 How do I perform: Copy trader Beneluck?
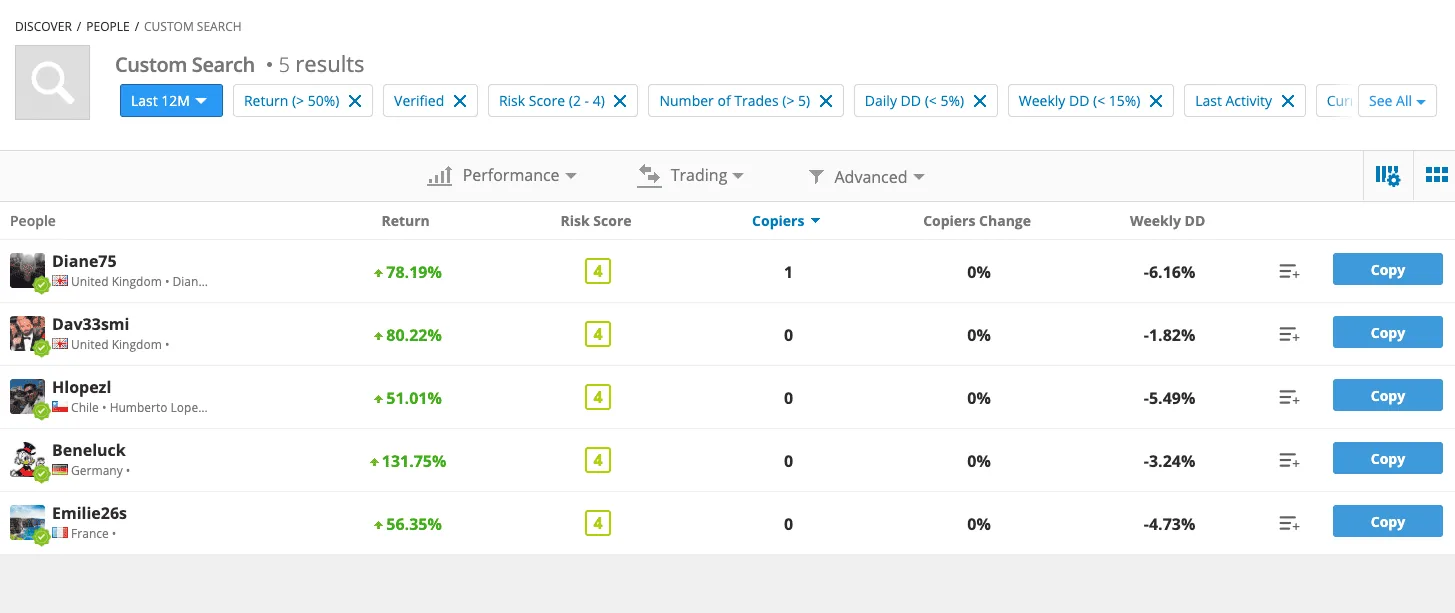pyautogui.click(x=1387, y=459)
